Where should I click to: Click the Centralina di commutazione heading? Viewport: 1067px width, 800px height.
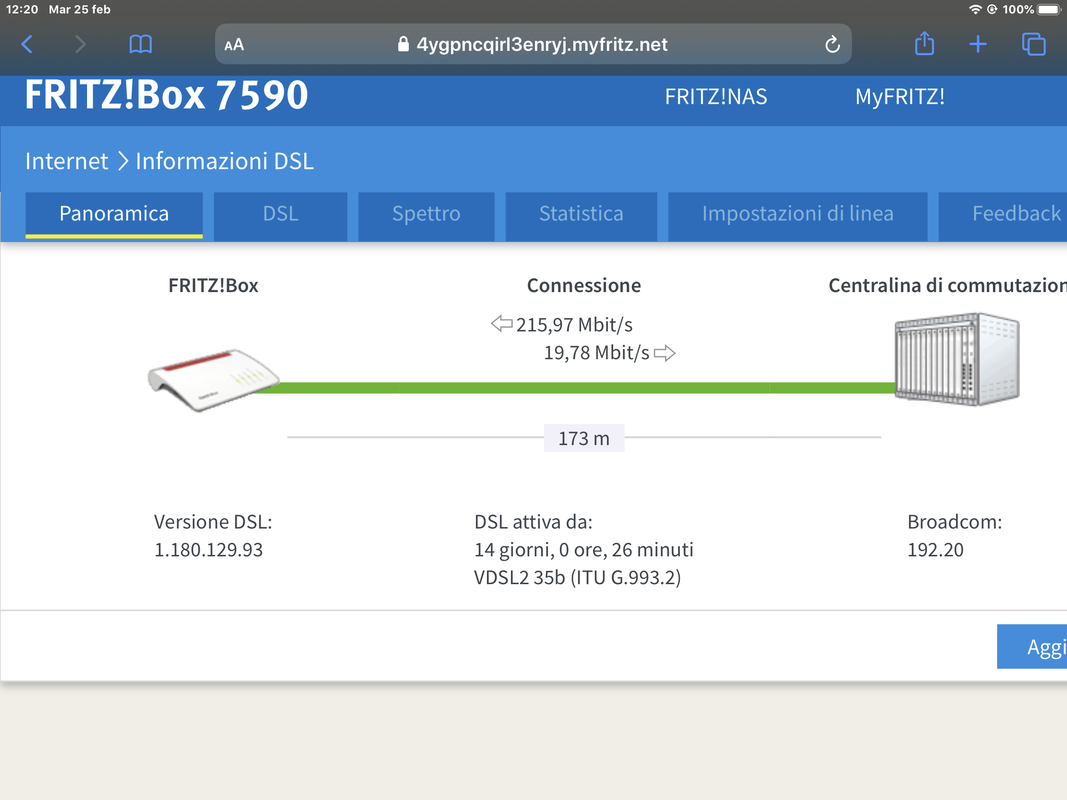948,285
